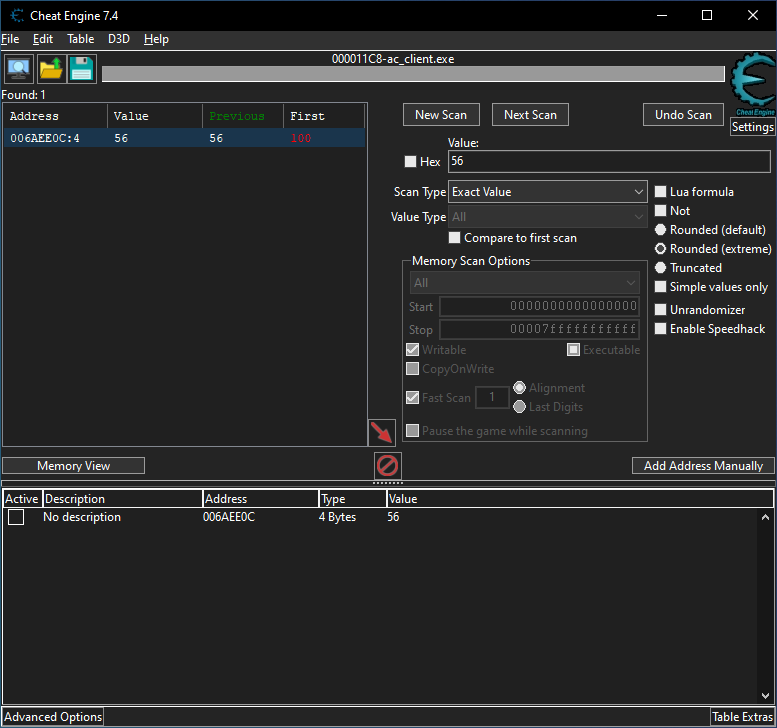Toggle Compare to first scan checkbox

tap(455, 238)
